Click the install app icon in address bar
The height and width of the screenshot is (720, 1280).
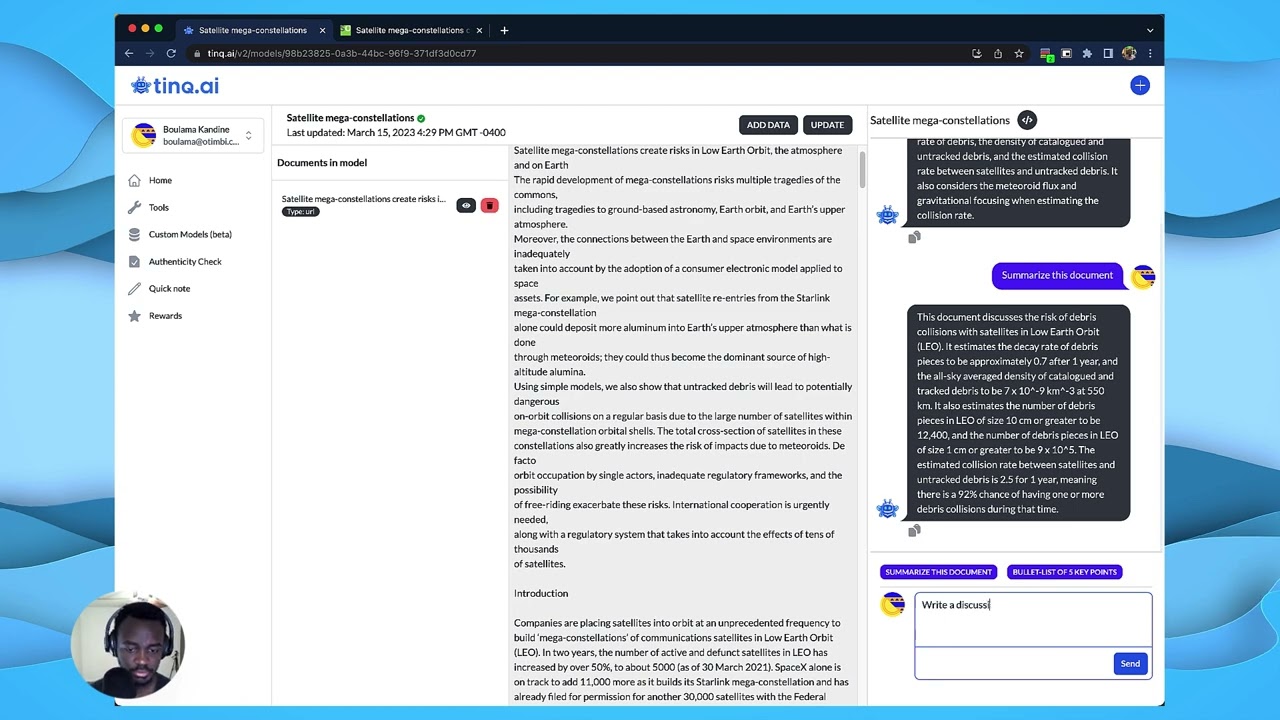(977, 54)
